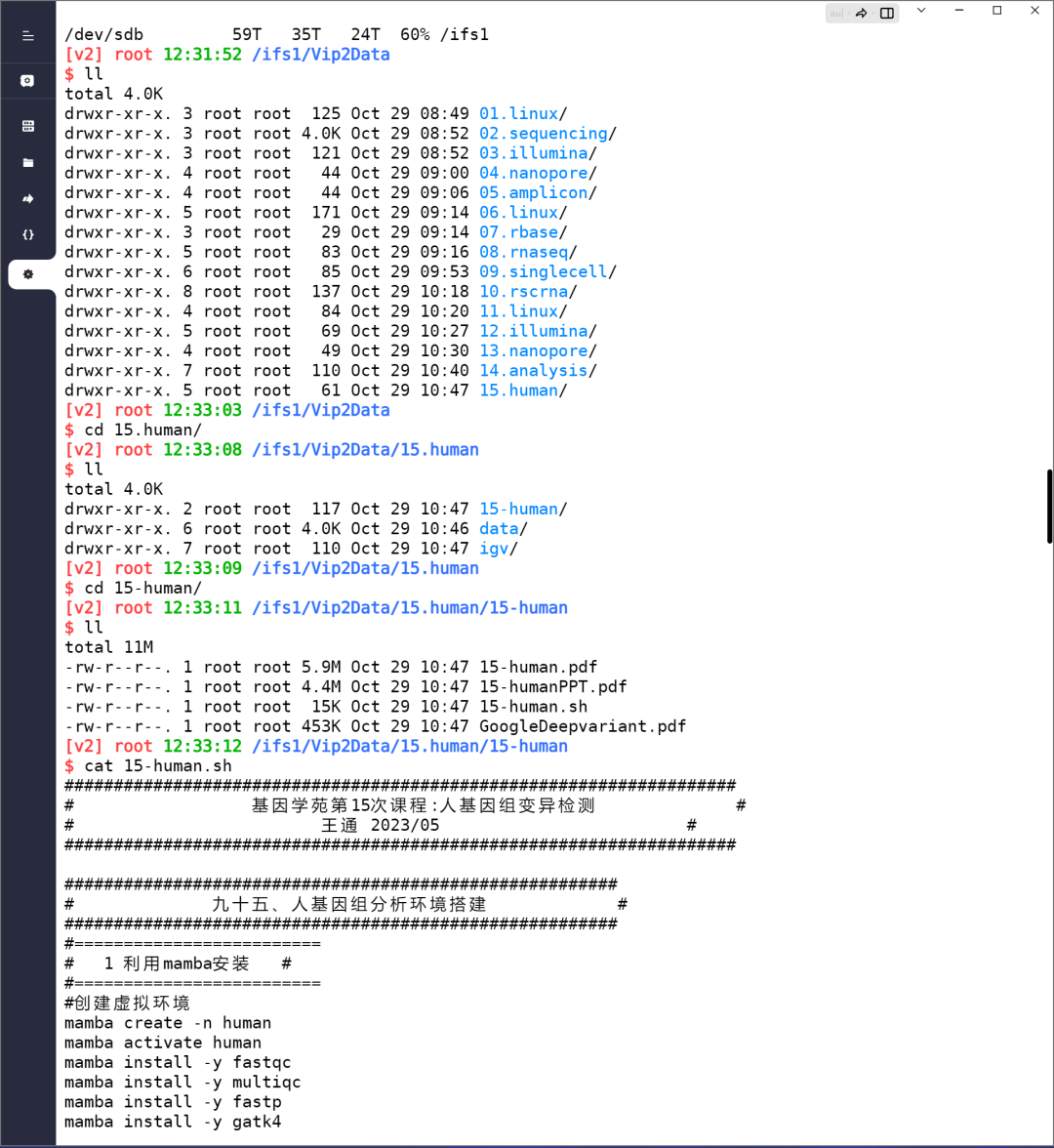This screenshot has width=1054, height=1148.
Task: Click the igv/ directory name
Action: [499, 549]
